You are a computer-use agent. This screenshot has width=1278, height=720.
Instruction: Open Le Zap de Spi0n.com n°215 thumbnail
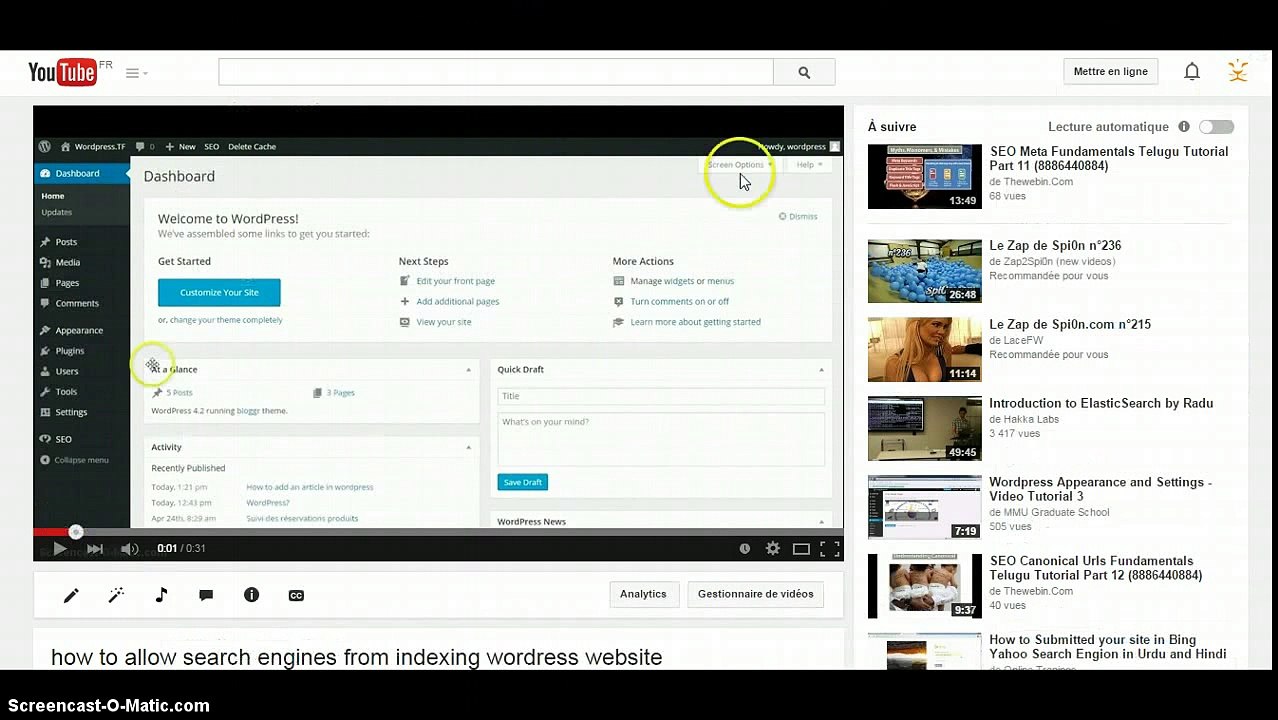point(925,350)
